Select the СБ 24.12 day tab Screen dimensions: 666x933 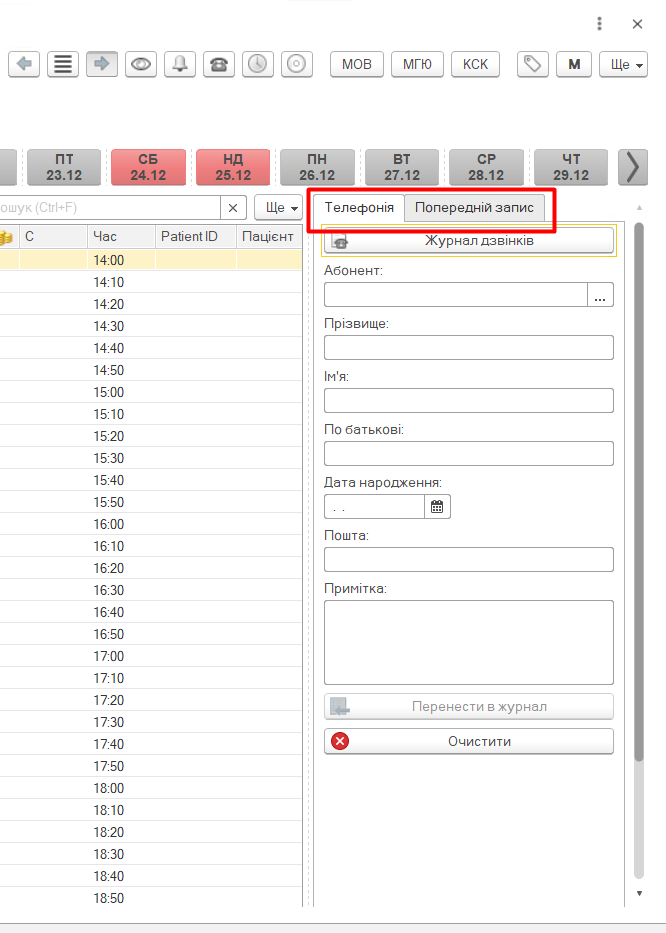pos(148,167)
